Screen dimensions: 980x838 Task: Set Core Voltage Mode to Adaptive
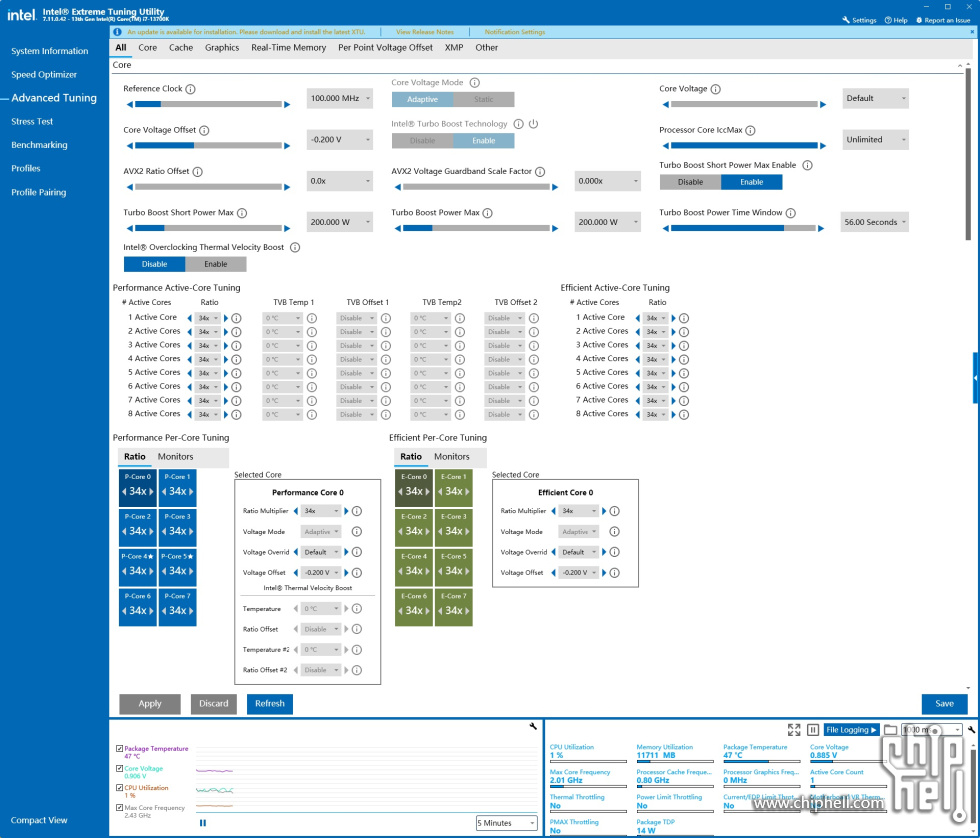pyautogui.click(x=422, y=99)
